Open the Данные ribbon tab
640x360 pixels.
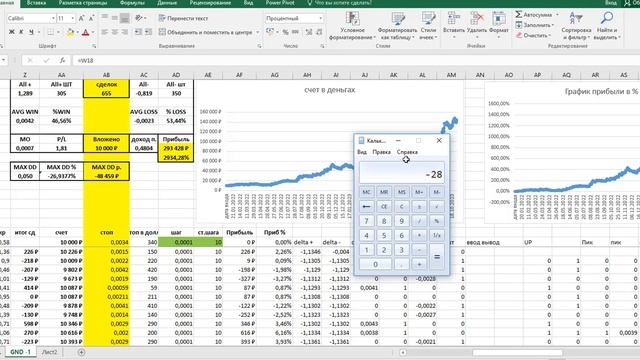(167, 3)
